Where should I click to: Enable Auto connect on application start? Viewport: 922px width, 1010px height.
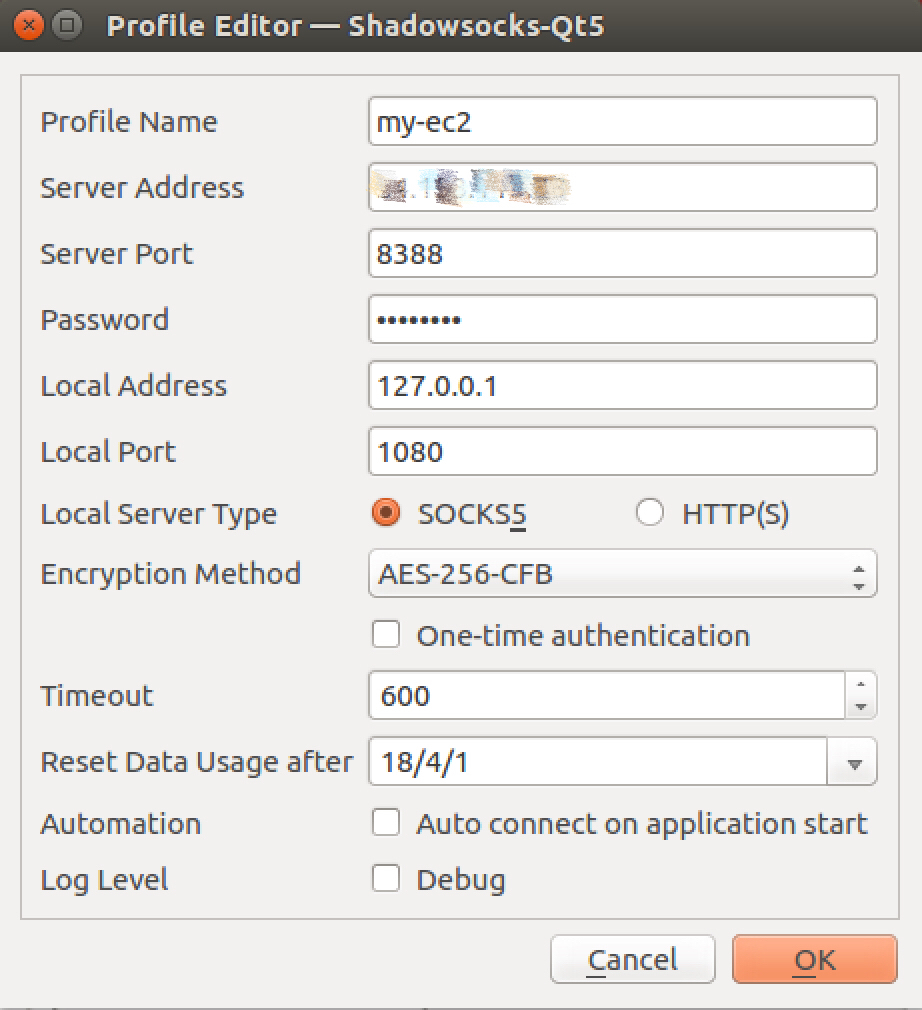click(x=386, y=823)
